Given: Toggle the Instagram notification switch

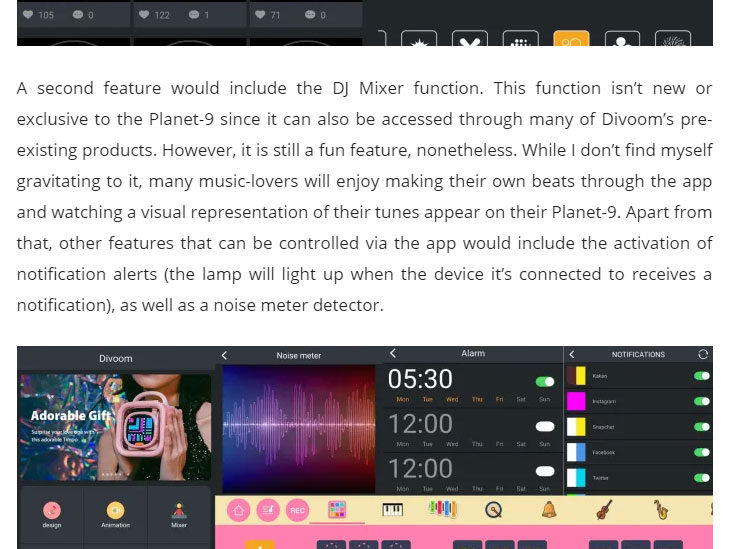Looking at the screenshot, I should pyautogui.click(x=702, y=401).
